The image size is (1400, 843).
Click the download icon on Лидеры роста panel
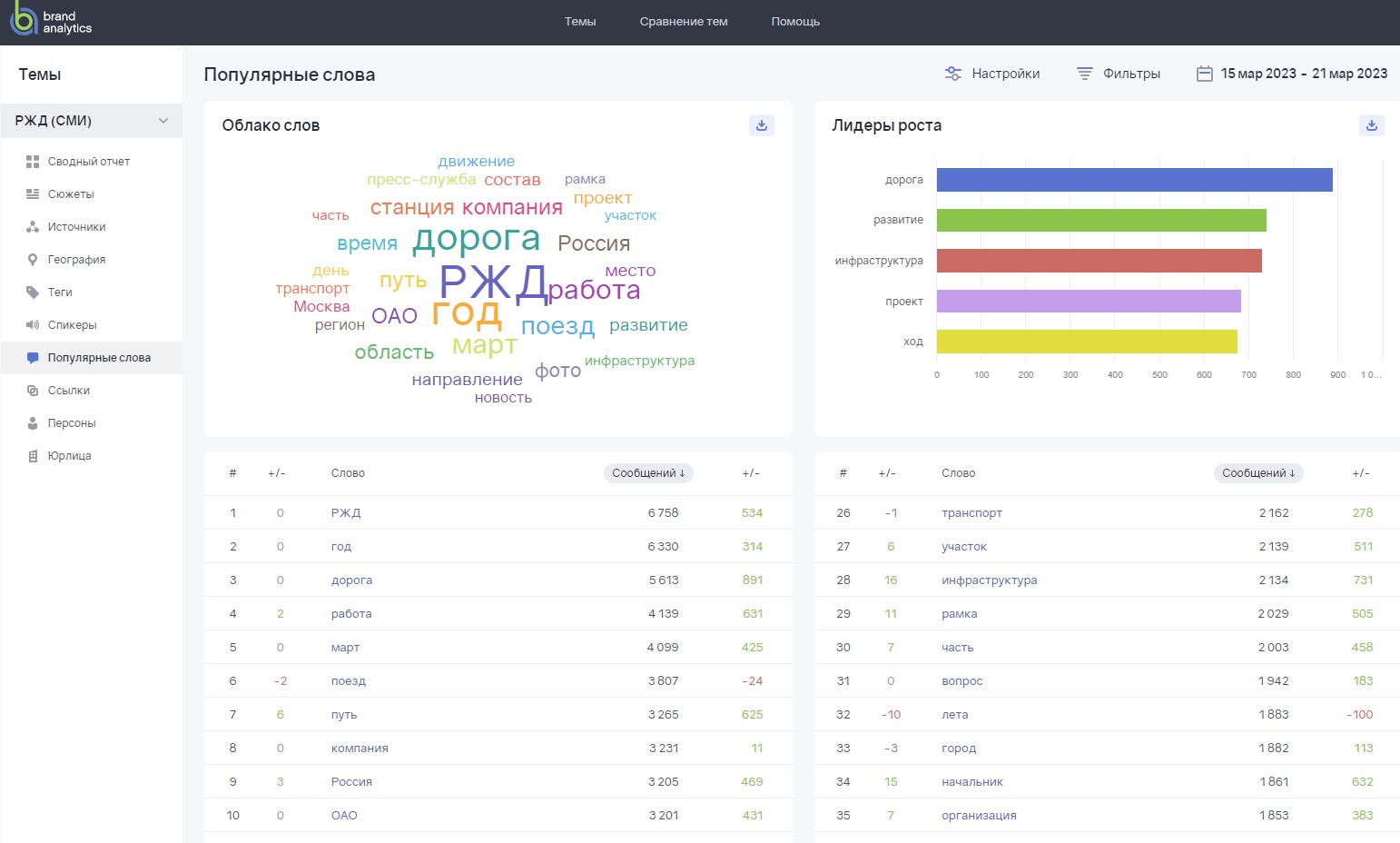click(x=1371, y=125)
